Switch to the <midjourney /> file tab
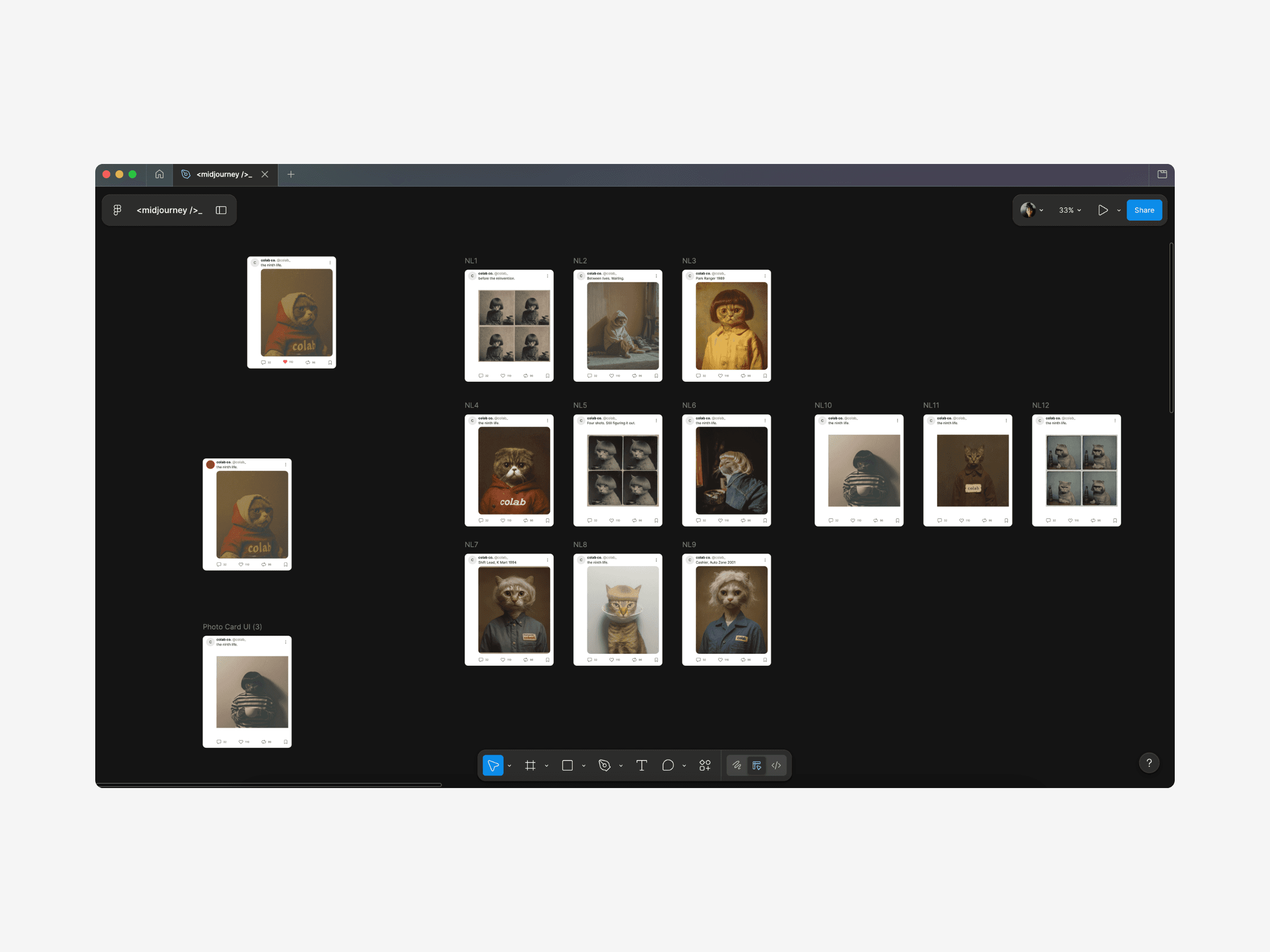Image resolution: width=1270 pixels, height=952 pixels. pos(224,175)
